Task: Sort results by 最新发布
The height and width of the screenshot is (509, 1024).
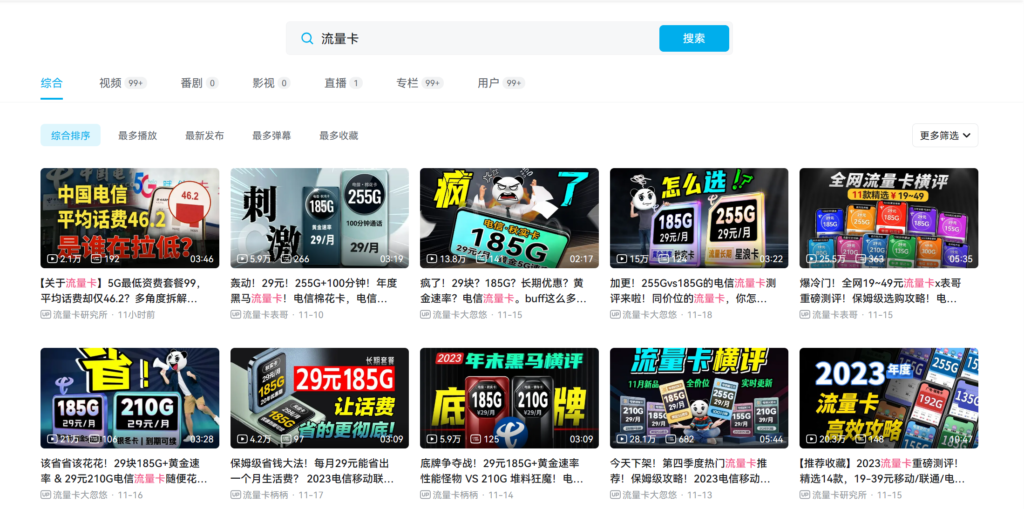Action: 204,136
